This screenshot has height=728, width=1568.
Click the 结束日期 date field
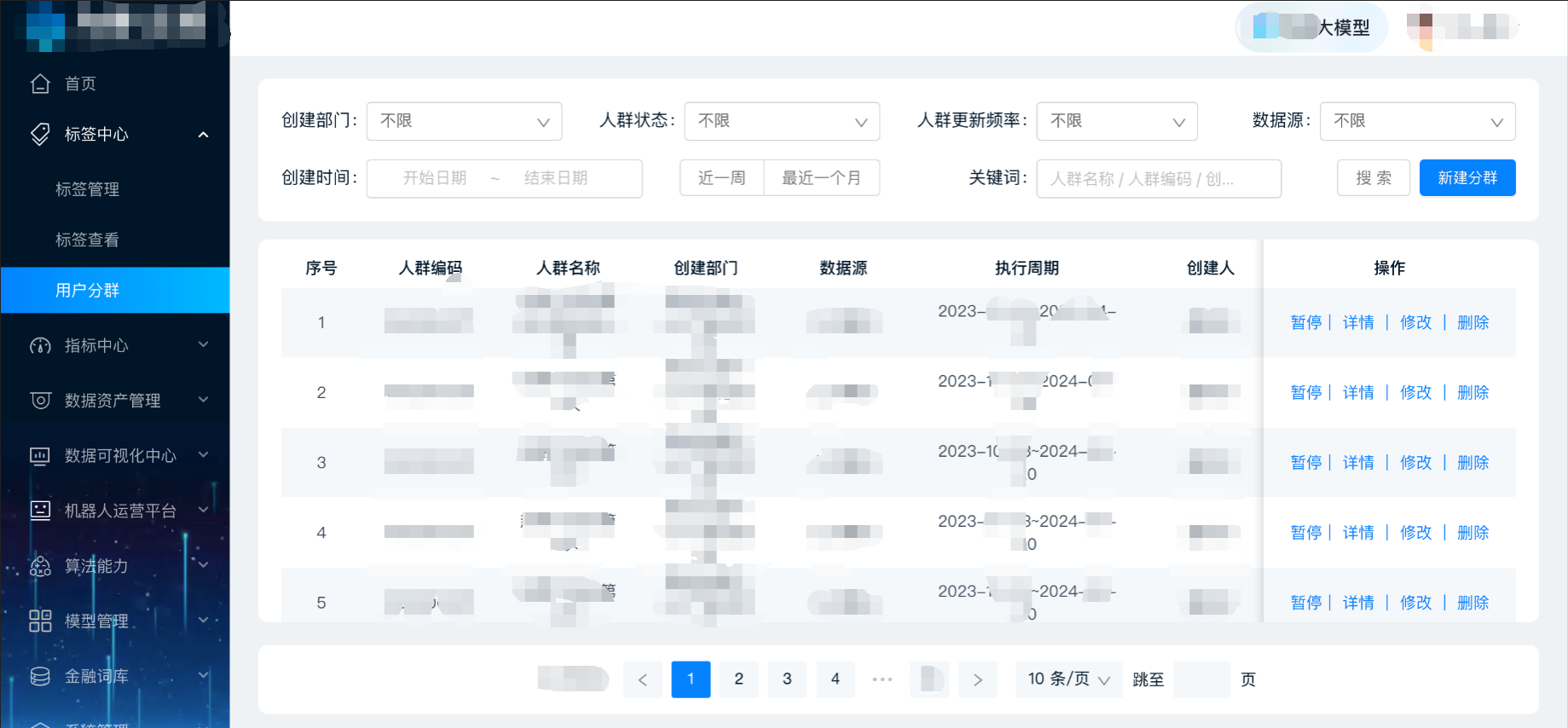556,178
